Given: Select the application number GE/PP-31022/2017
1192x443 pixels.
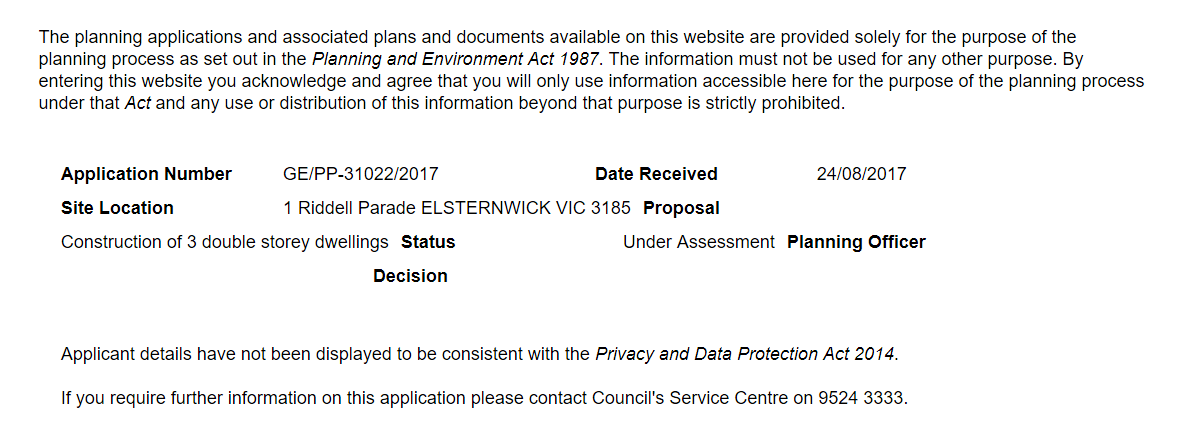Looking at the screenshot, I should [x=361, y=174].
